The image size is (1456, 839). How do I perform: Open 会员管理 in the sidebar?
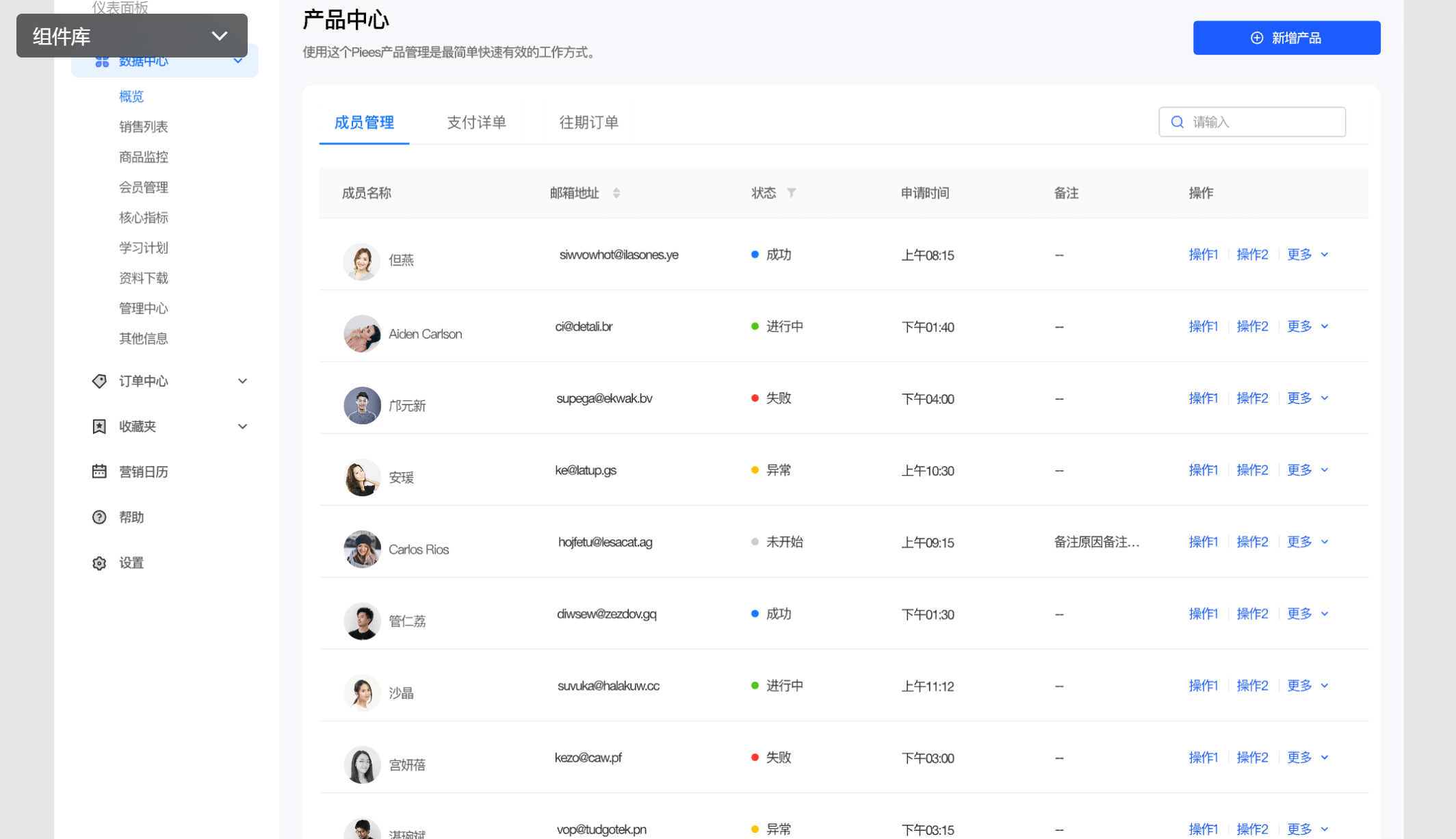(144, 187)
